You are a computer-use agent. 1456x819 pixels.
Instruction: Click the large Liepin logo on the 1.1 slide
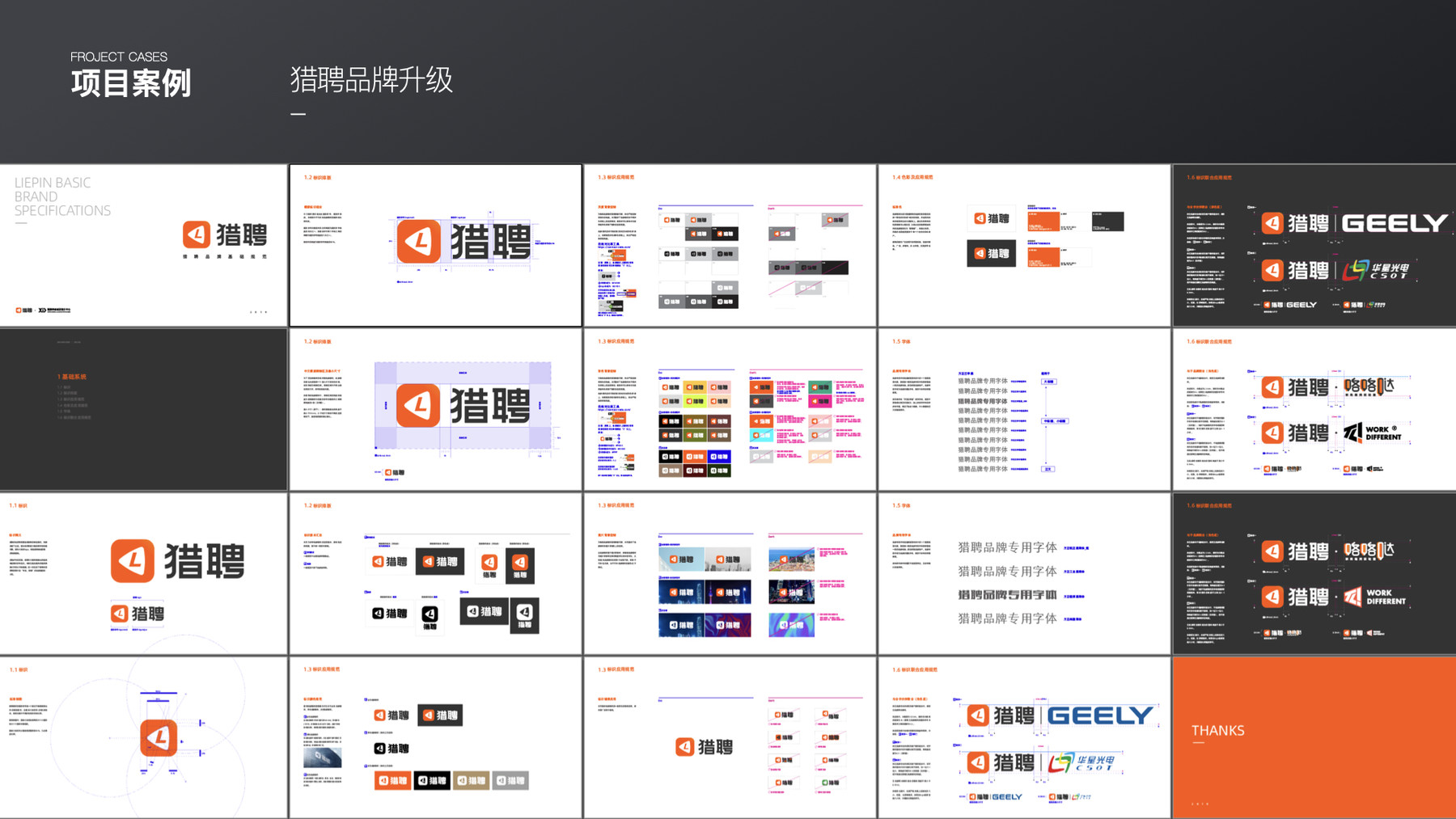click(x=178, y=561)
